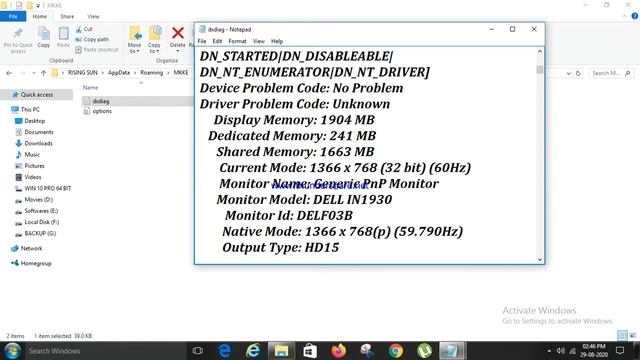Image resolution: width=640 pixels, height=360 pixels.
Task: Open Documents in the sidebar
Action: 39,132
